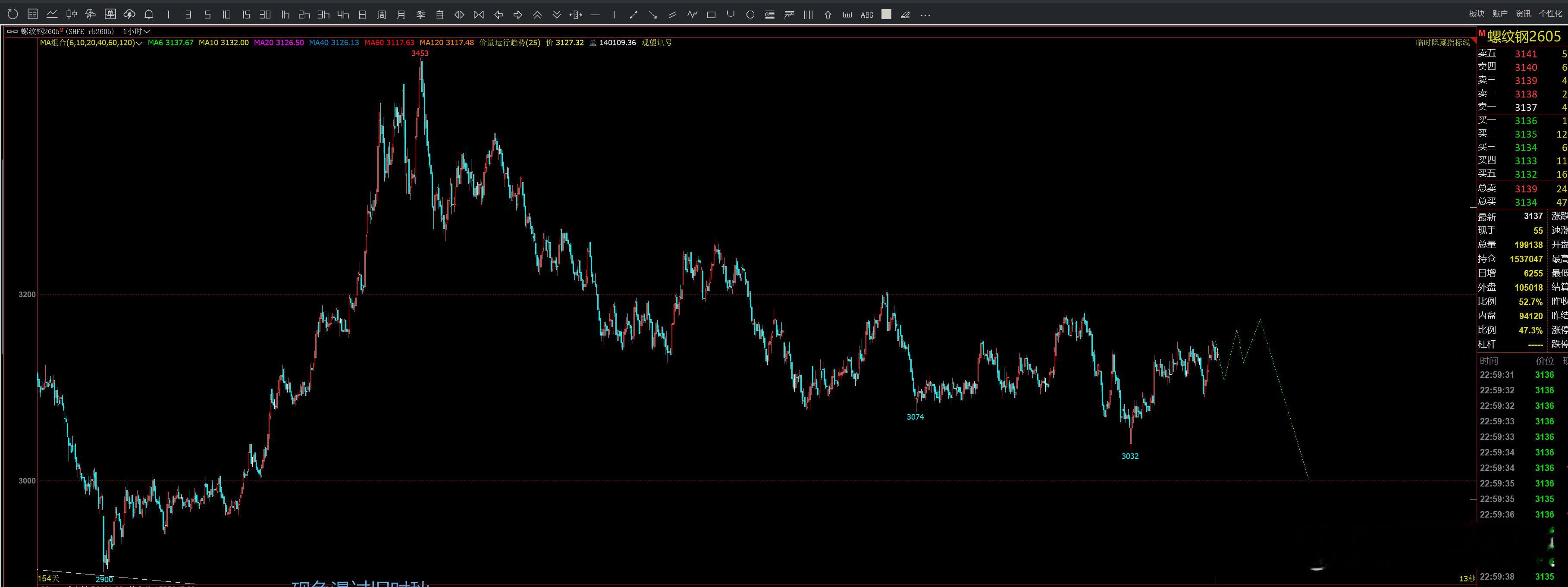Expand more tools with the ellipsis

925,15
